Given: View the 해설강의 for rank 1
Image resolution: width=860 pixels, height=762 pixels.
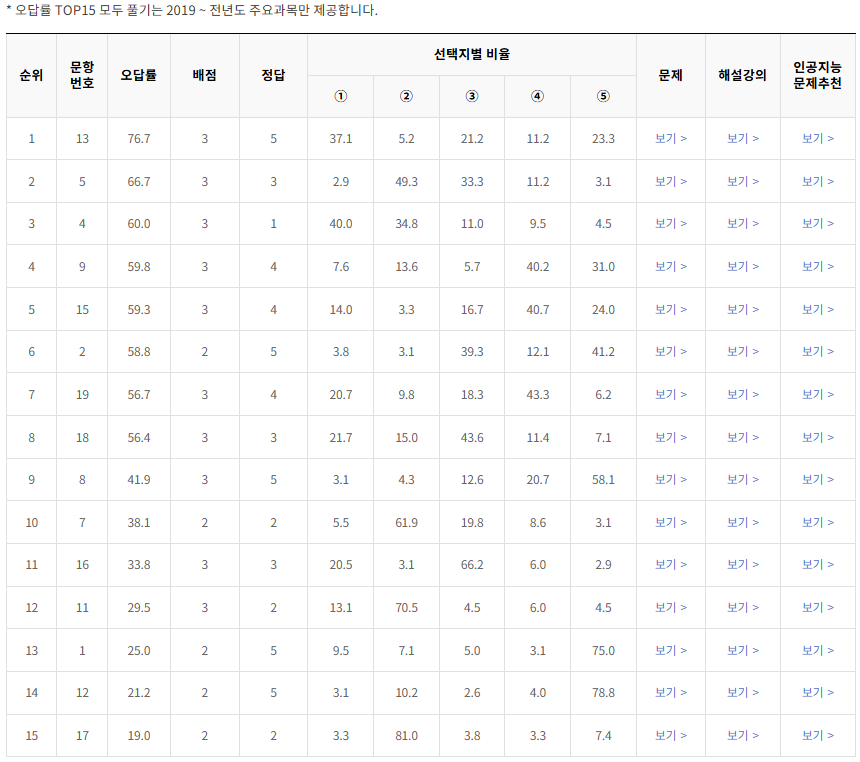Looking at the screenshot, I should pos(743,138).
